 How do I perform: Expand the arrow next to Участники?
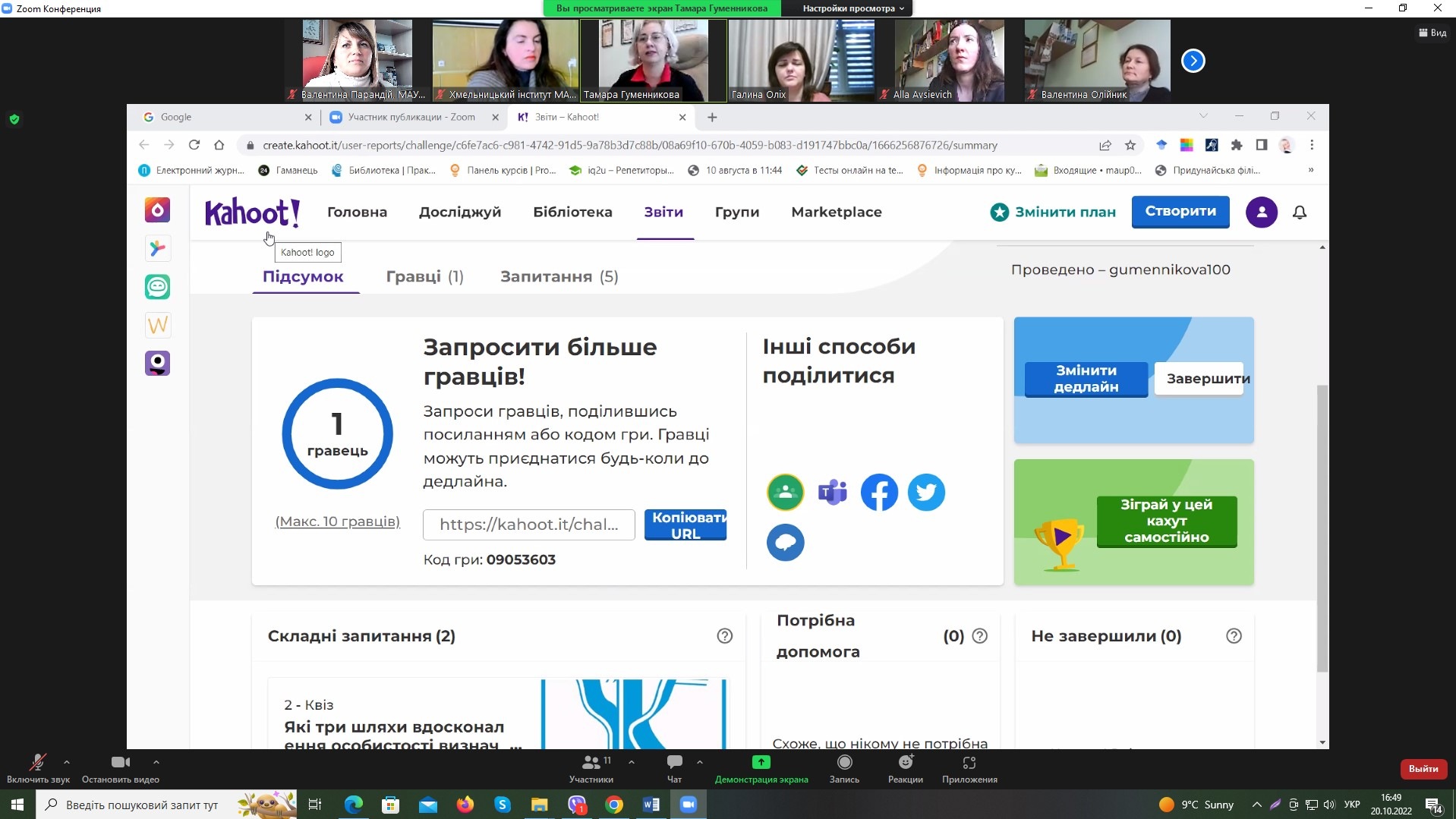(x=632, y=761)
